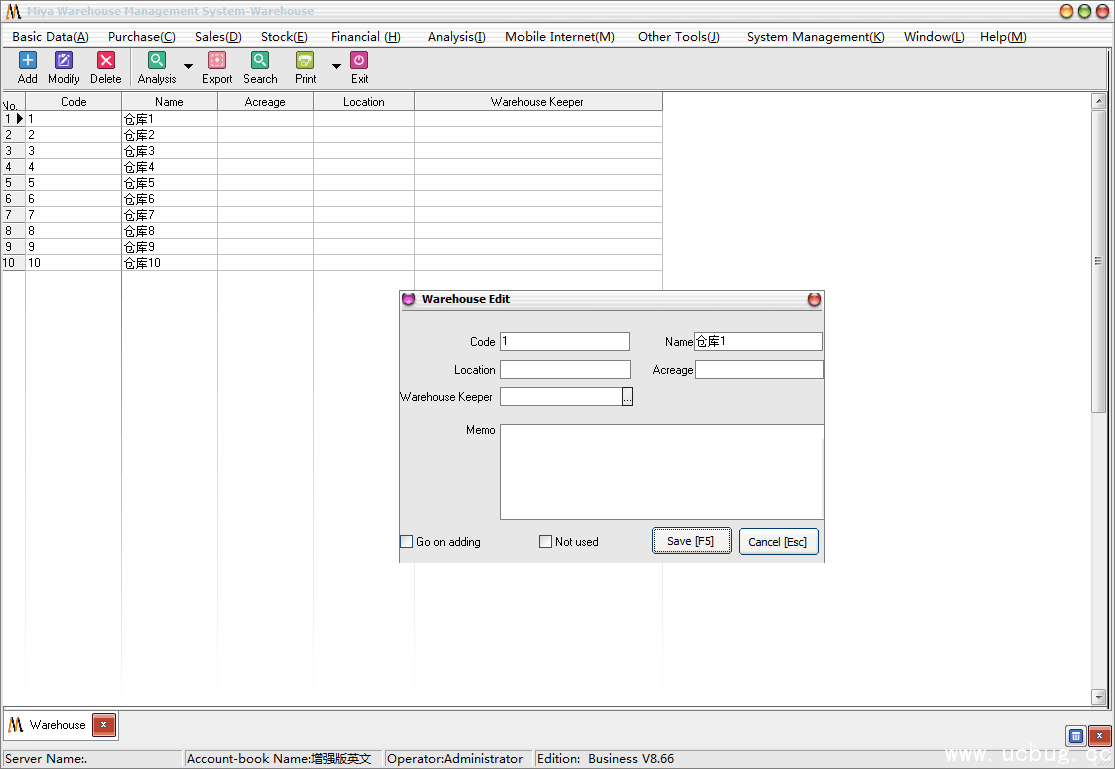Click the Print toolbar icon
The image size is (1115, 769).
[x=305, y=61]
